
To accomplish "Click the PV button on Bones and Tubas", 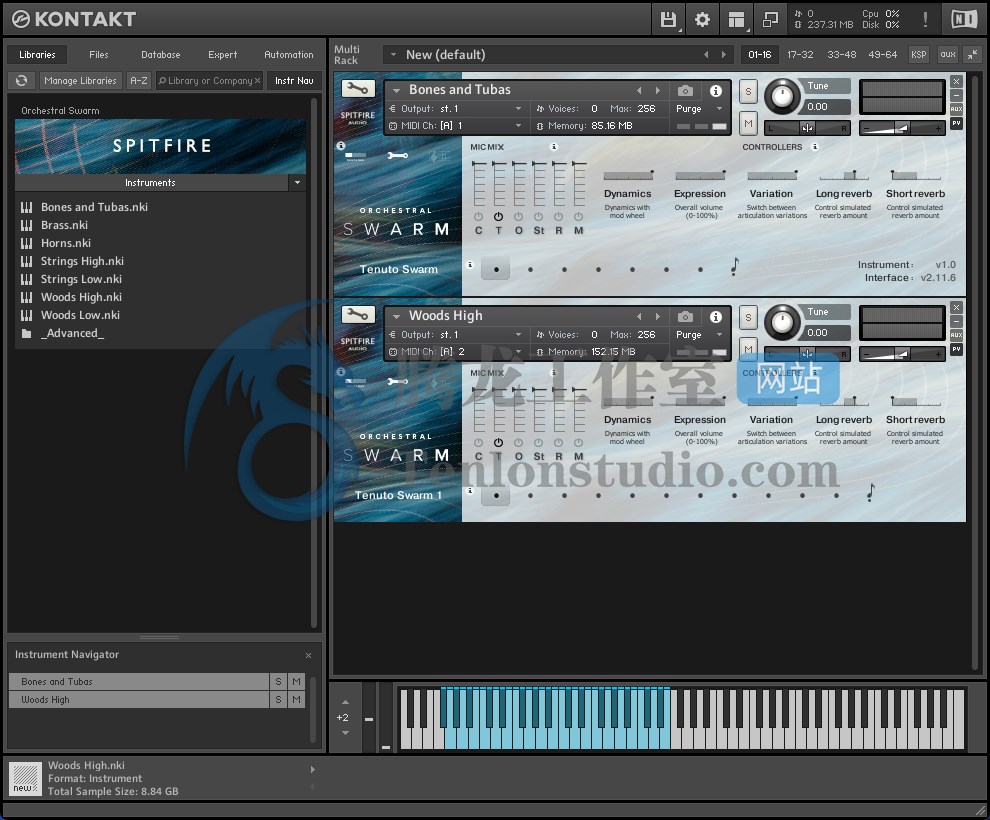I will point(957,123).
